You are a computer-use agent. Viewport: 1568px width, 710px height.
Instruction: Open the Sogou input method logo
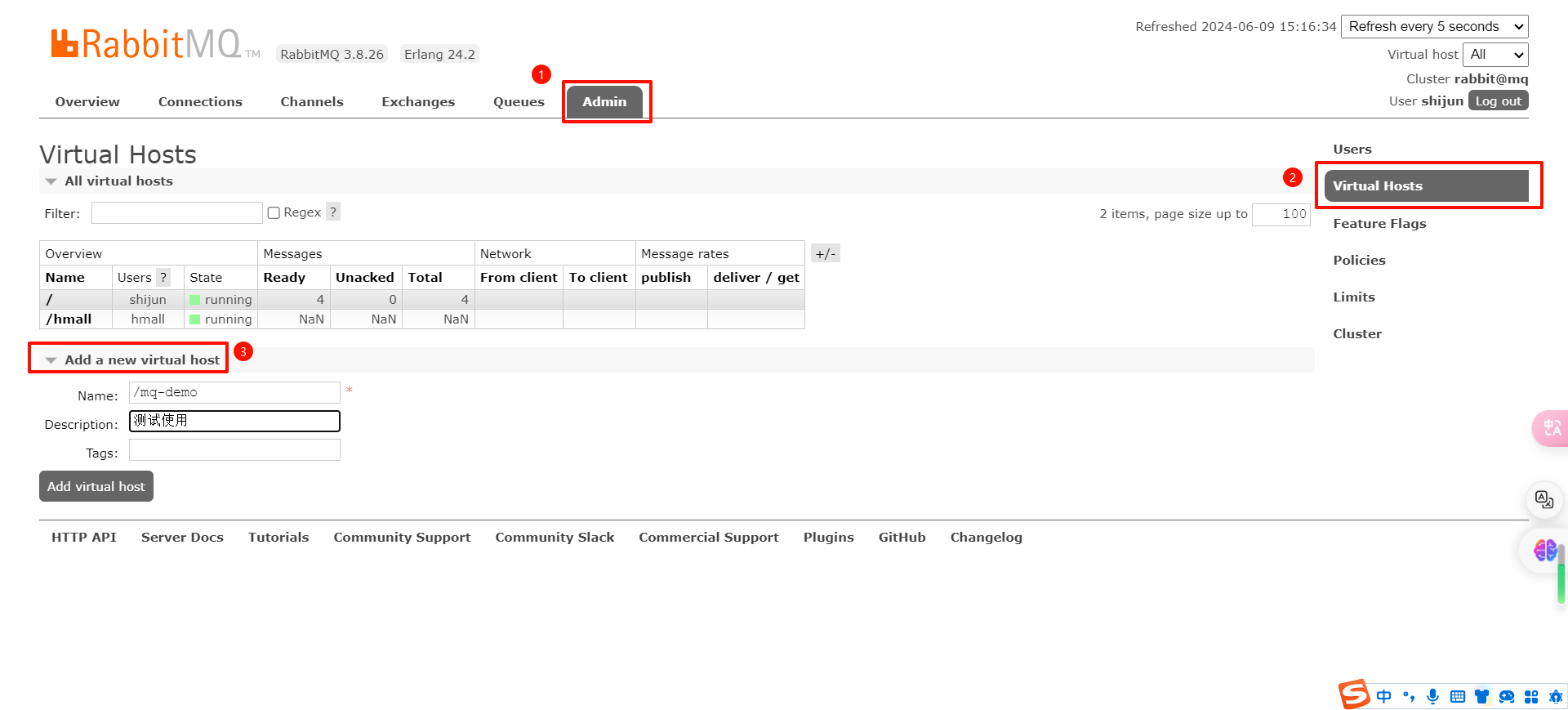pos(1354,694)
